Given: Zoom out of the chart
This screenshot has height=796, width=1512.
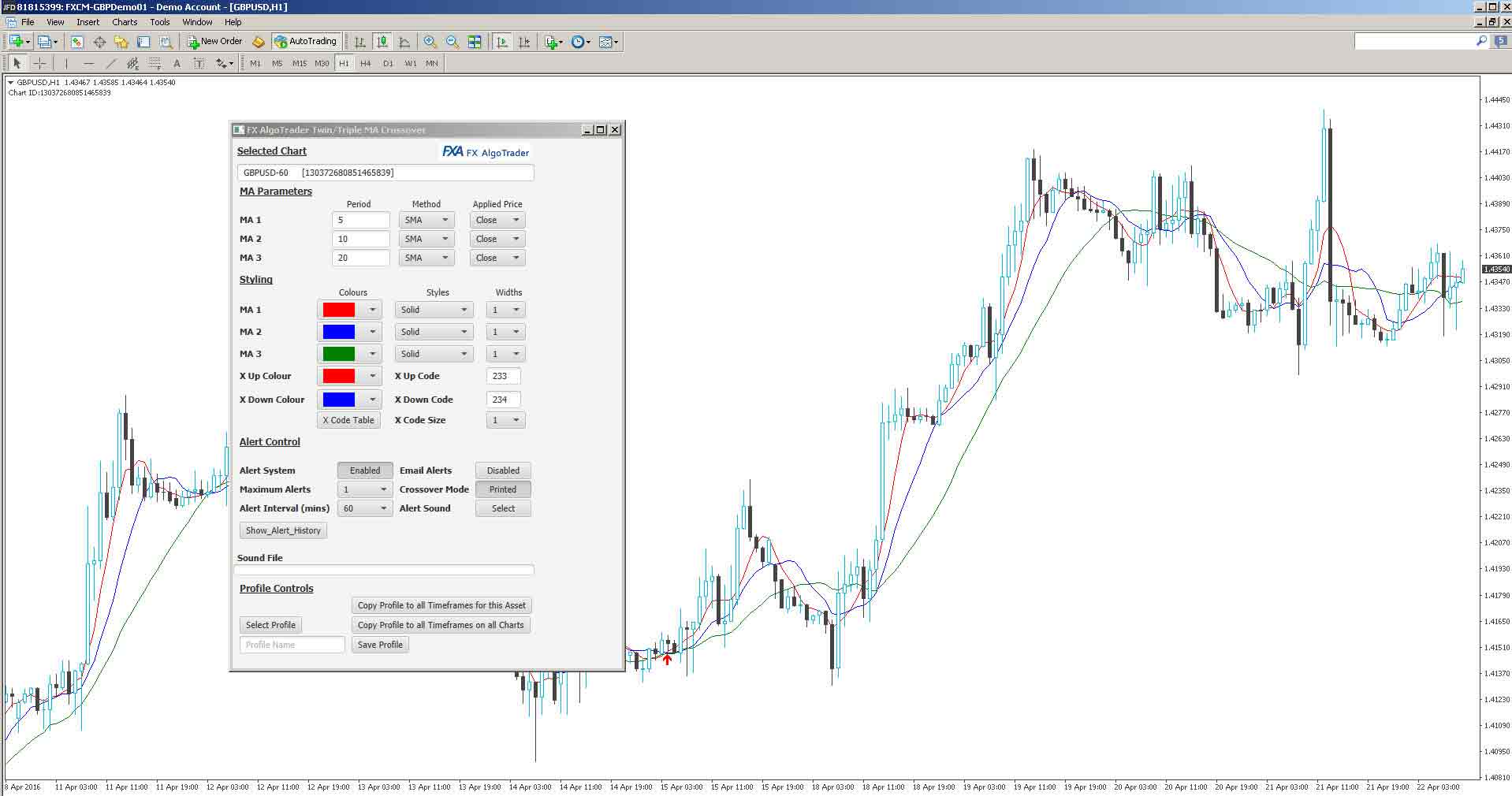Looking at the screenshot, I should [x=451, y=41].
